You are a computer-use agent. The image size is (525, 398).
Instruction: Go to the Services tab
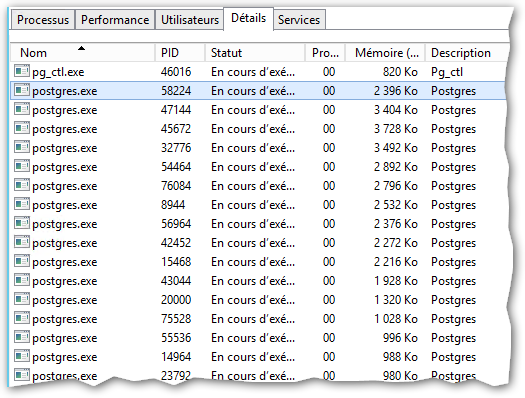click(299, 20)
